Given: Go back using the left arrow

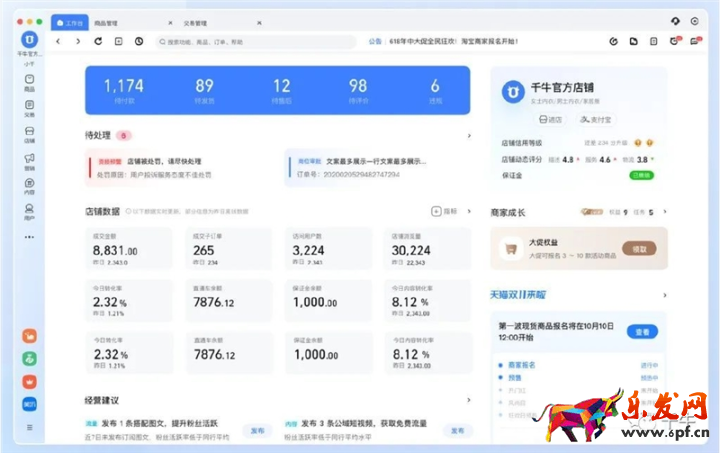Looking at the screenshot, I should click(58, 41).
